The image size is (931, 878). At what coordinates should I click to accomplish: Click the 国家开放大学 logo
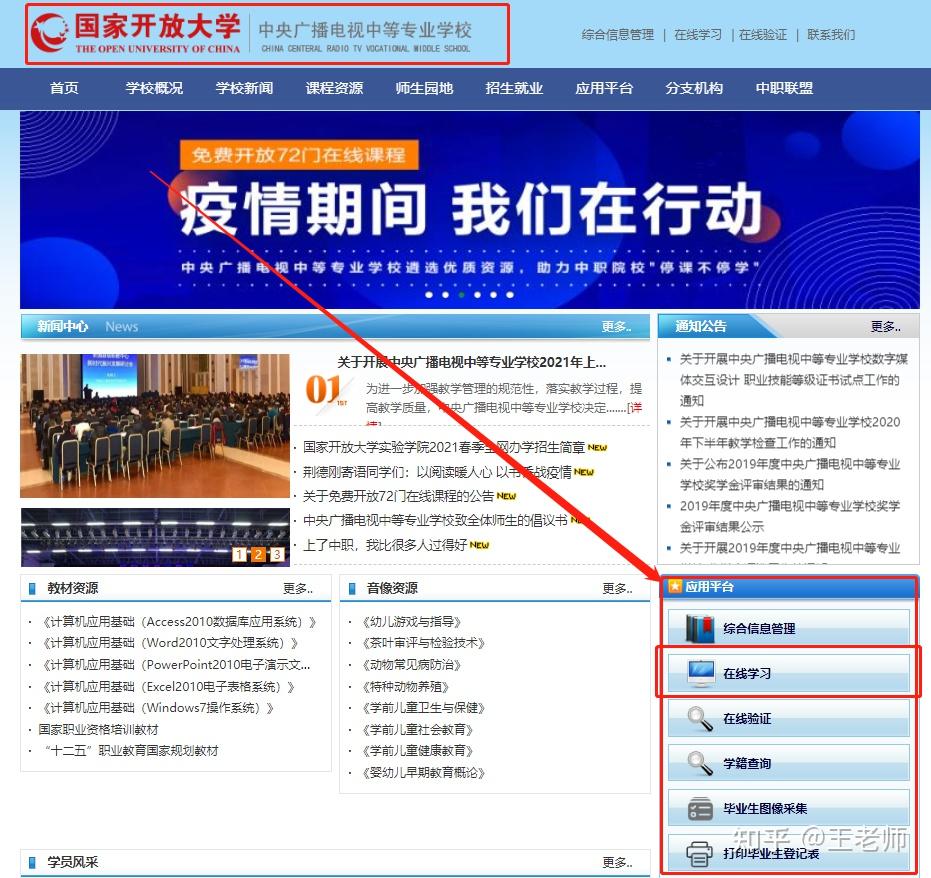pos(135,33)
